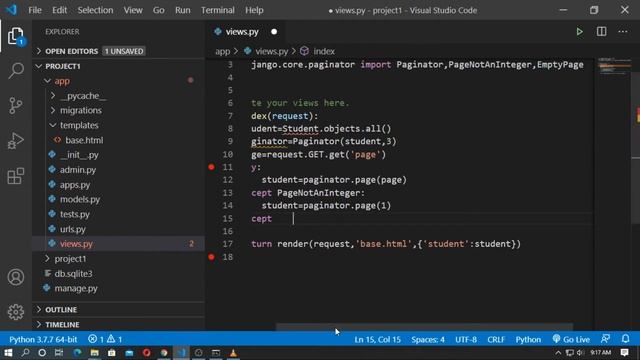Expand the Open Editors section
The height and width of the screenshot is (360, 640).
click(118, 51)
